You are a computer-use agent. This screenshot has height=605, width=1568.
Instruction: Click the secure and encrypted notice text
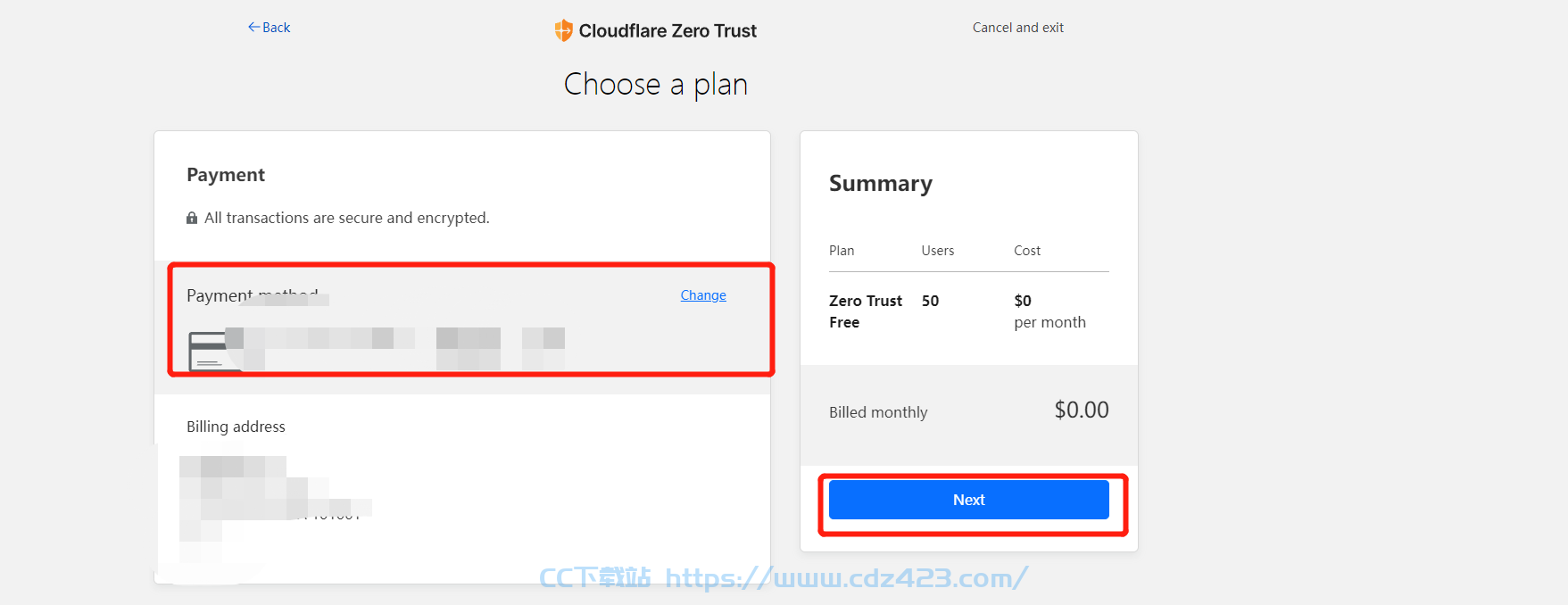click(347, 218)
